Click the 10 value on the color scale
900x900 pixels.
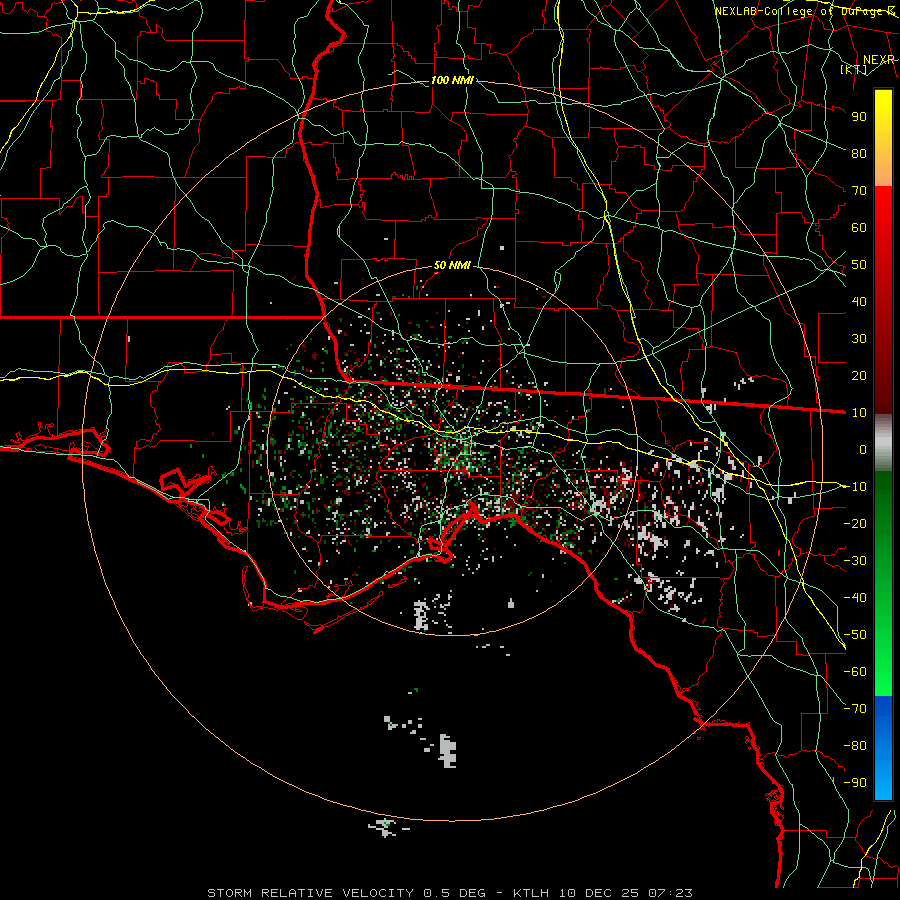click(859, 413)
